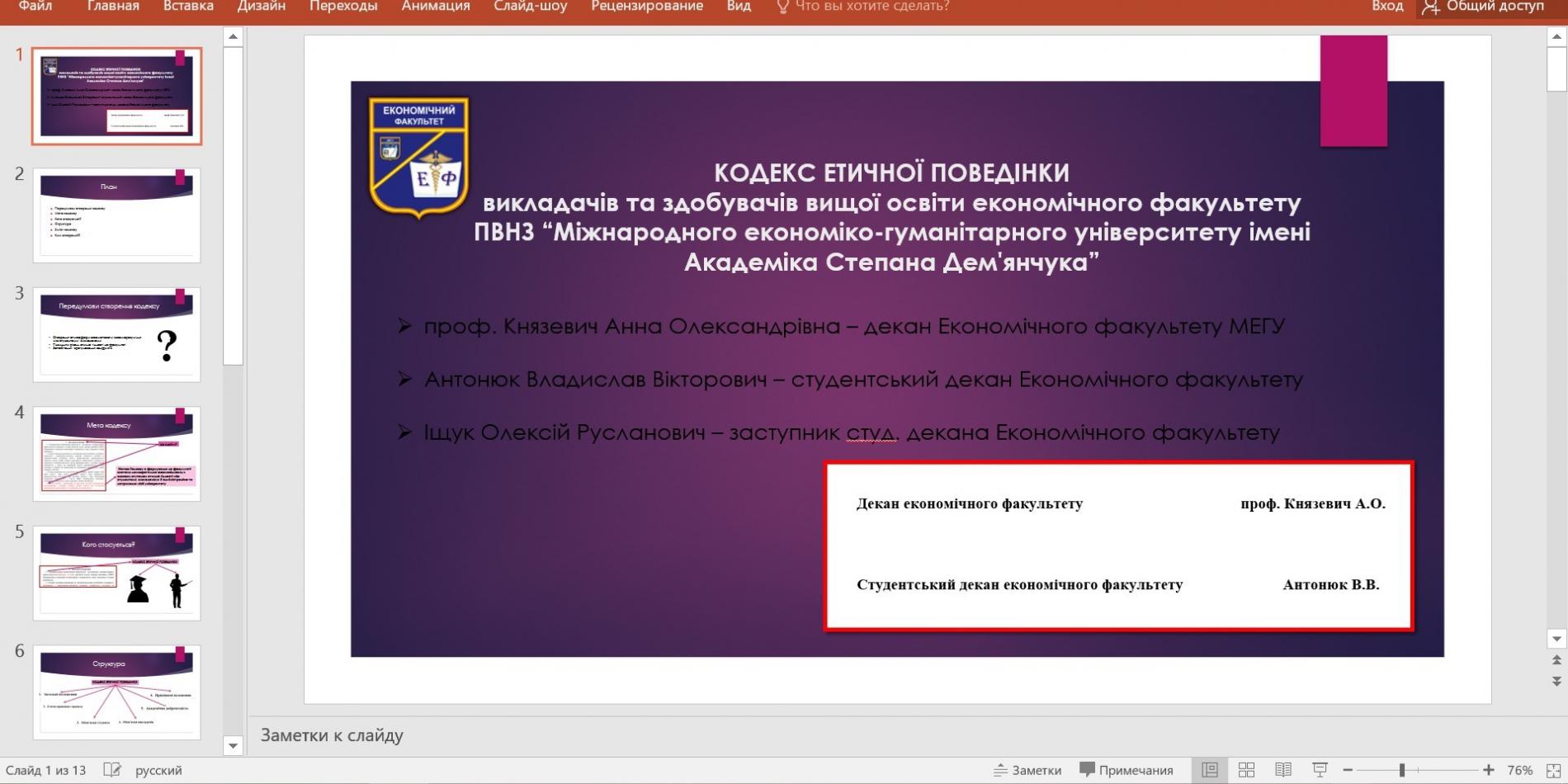This screenshot has height=784, width=1568.
Task: Click the spell check status icon
Action: tap(112, 770)
